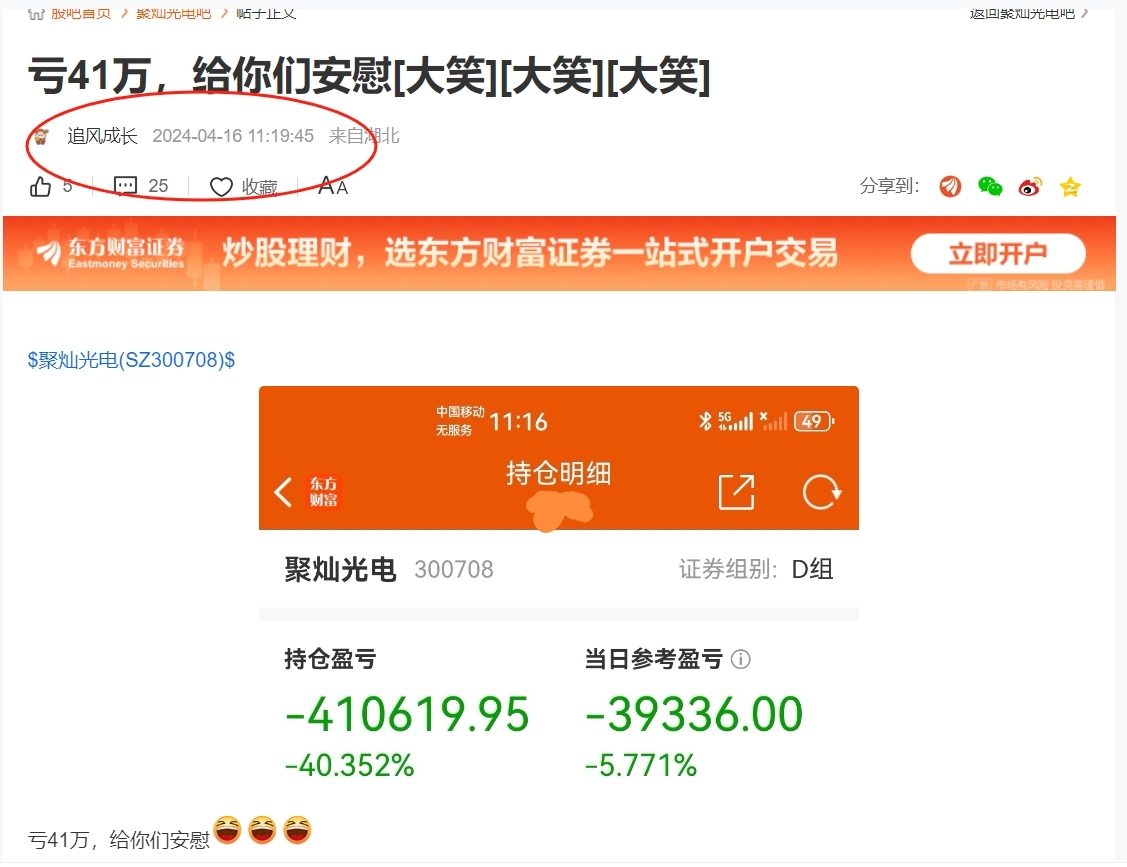Click the stock name 聚灿光电 in screenshot

[341, 569]
